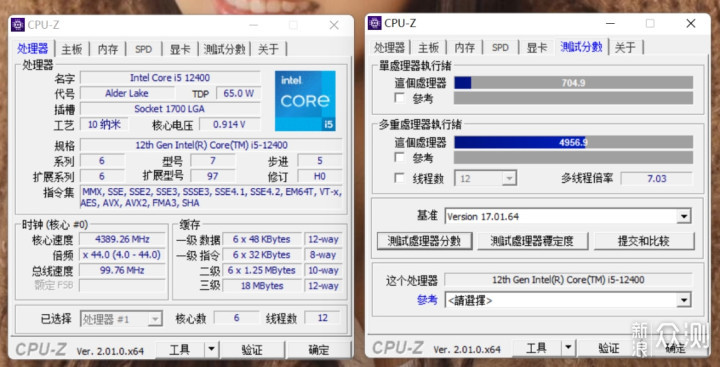
Task: Open the 内存 tab in left window
Action: pyautogui.click(x=108, y=49)
